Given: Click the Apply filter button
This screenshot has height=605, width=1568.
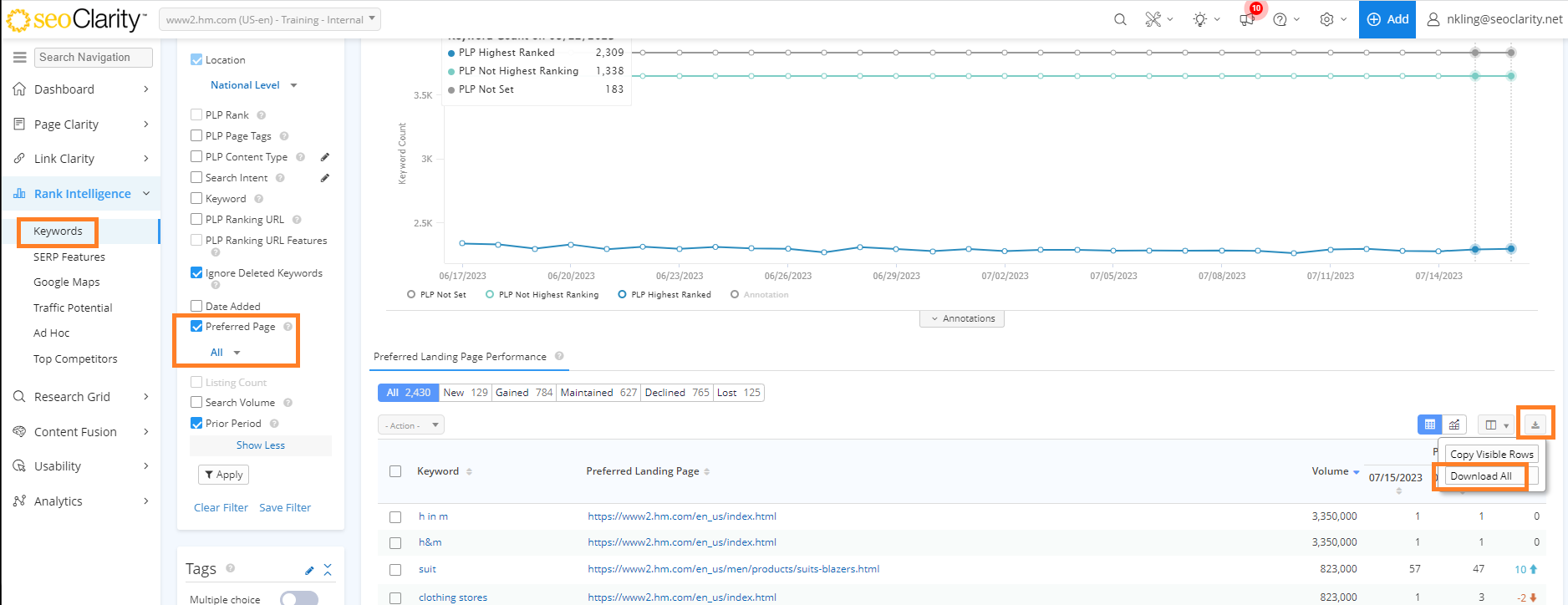Looking at the screenshot, I should tap(223, 475).
